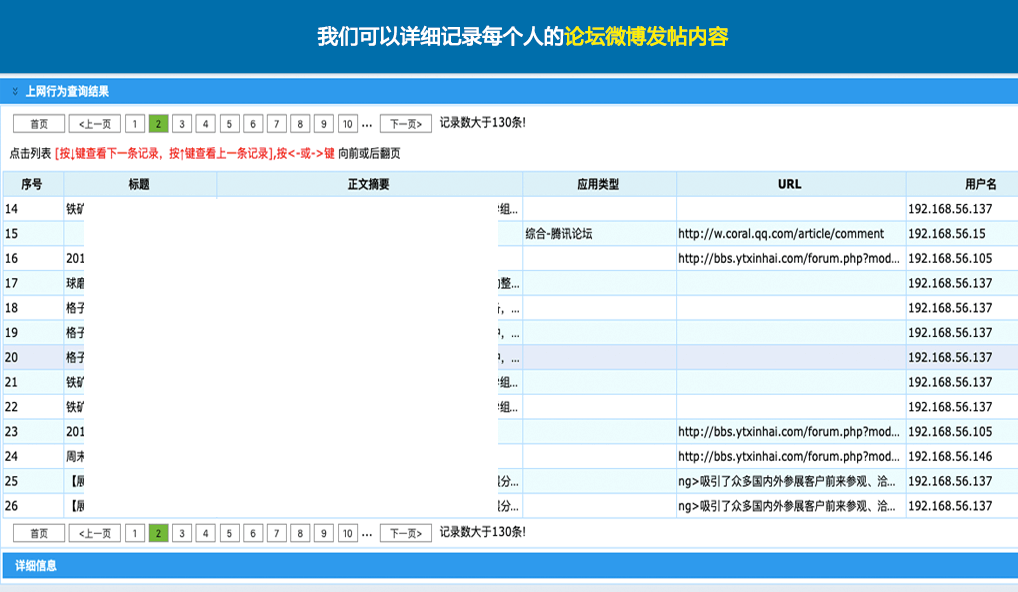This screenshot has width=1018, height=592.
Task: Jump to page 4 in top pagination
Action: (x=205, y=123)
